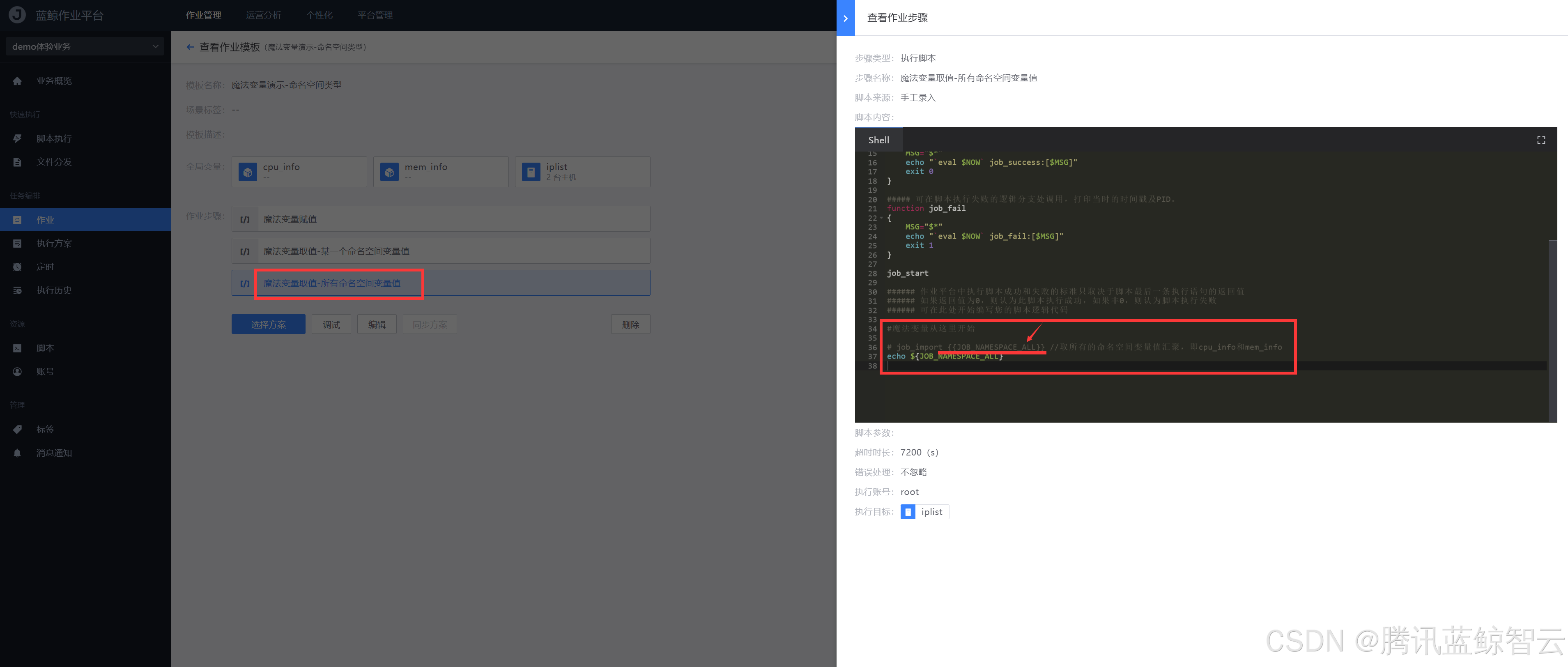Click the 账号 account icon
The height and width of the screenshot is (667, 1568).
[x=17, y=371]
